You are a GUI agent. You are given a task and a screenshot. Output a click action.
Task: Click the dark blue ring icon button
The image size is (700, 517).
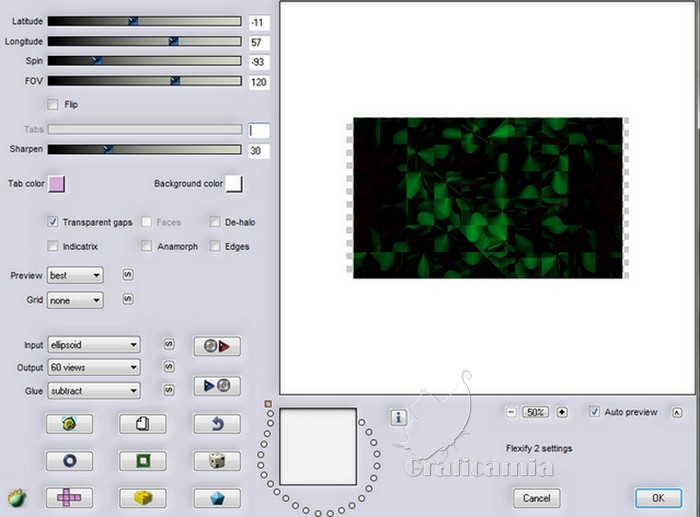(x=69, y=461)
